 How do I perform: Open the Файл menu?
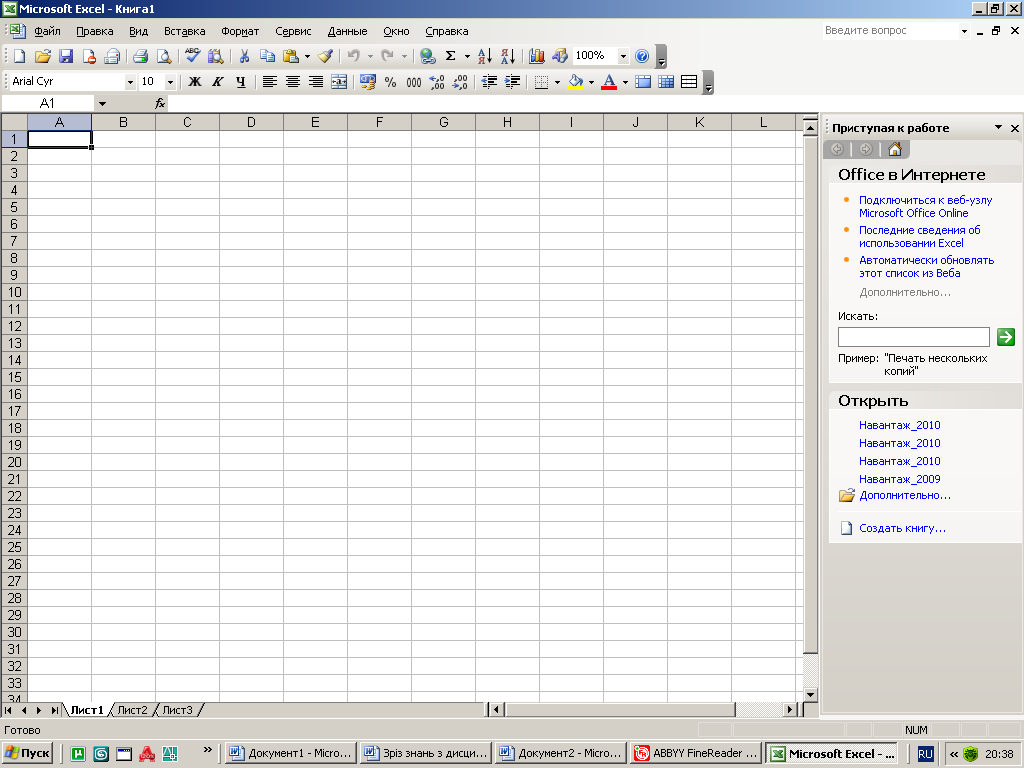pyautogui.click(x=47, y=31)
